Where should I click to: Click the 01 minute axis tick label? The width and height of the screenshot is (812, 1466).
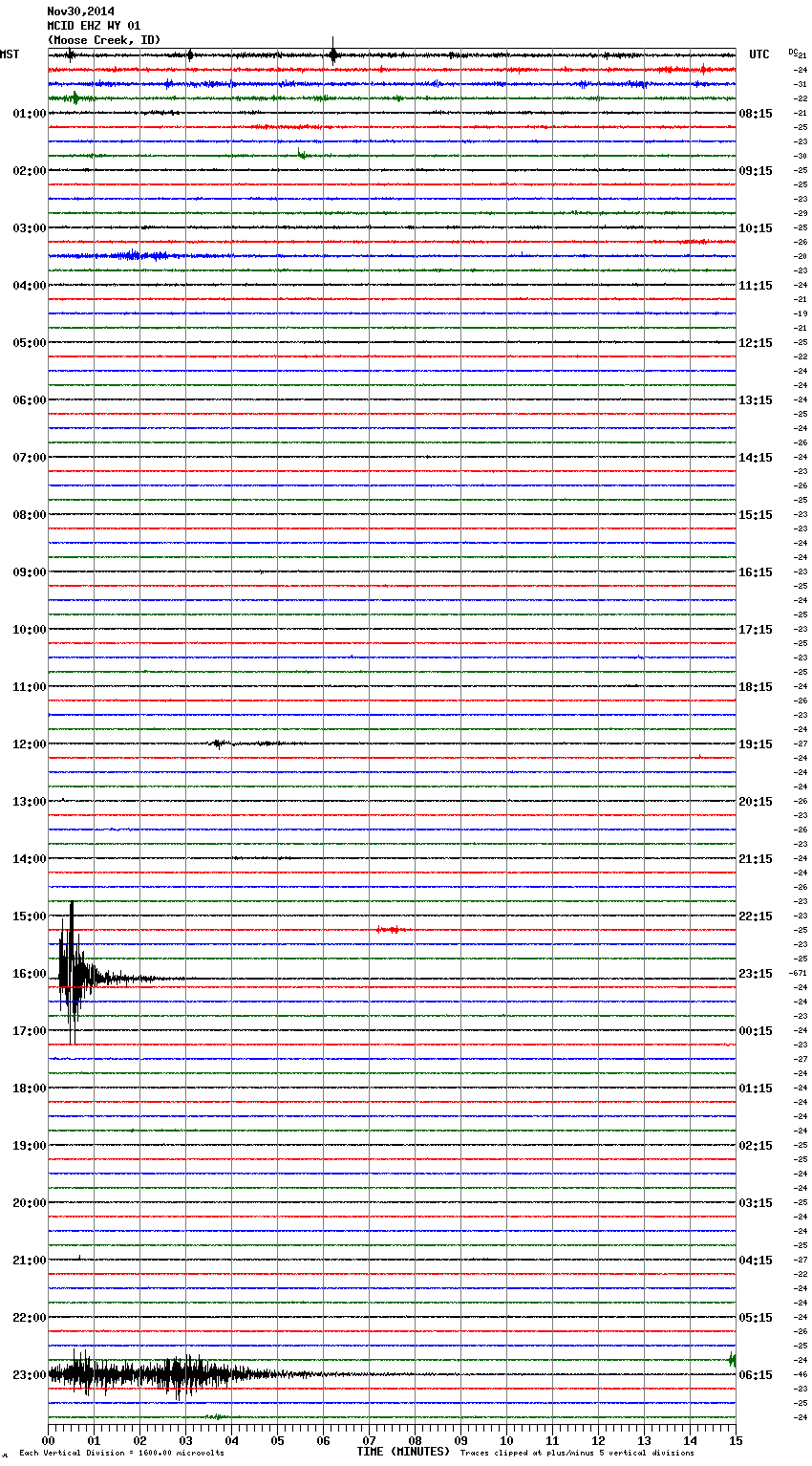[95, 1440]
